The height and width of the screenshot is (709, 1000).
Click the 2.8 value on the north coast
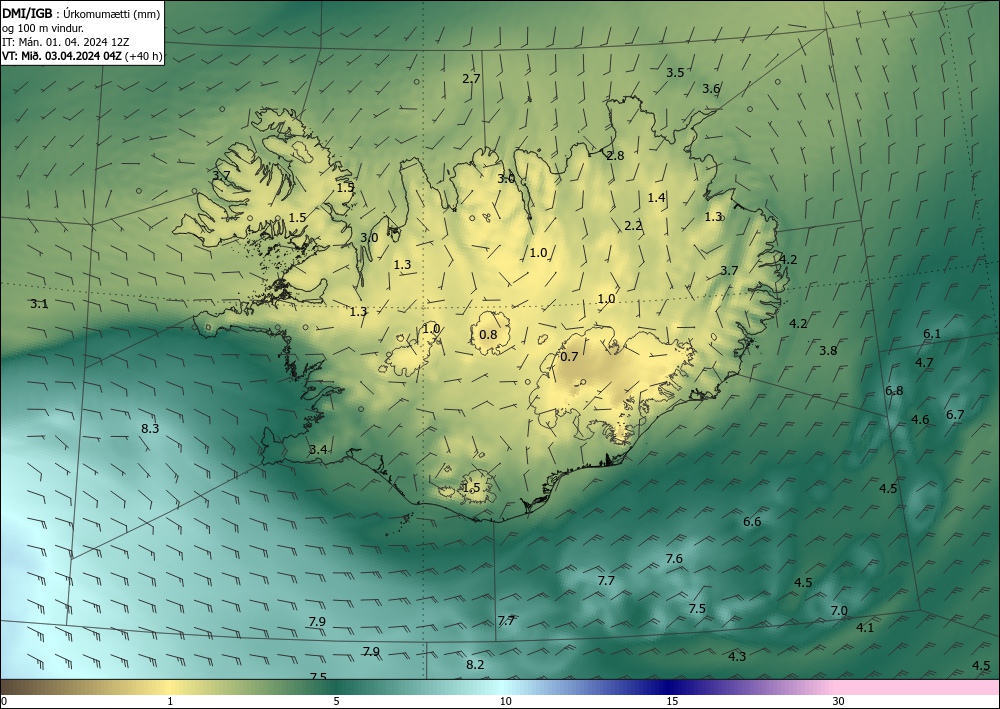(615, 156)
